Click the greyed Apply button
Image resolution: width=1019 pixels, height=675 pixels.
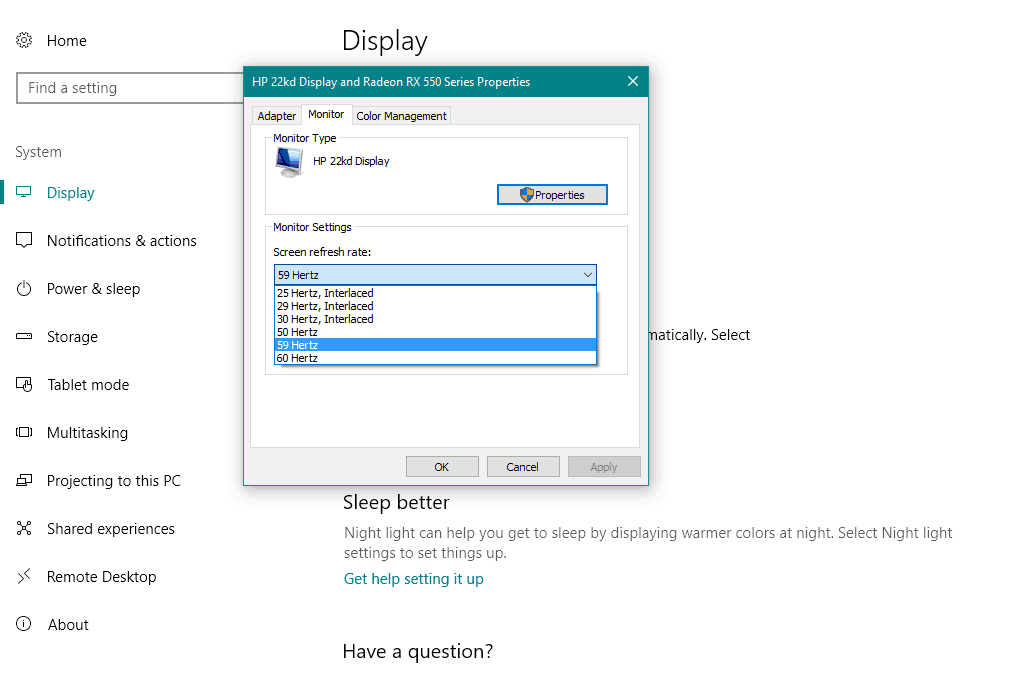point(604,466)
